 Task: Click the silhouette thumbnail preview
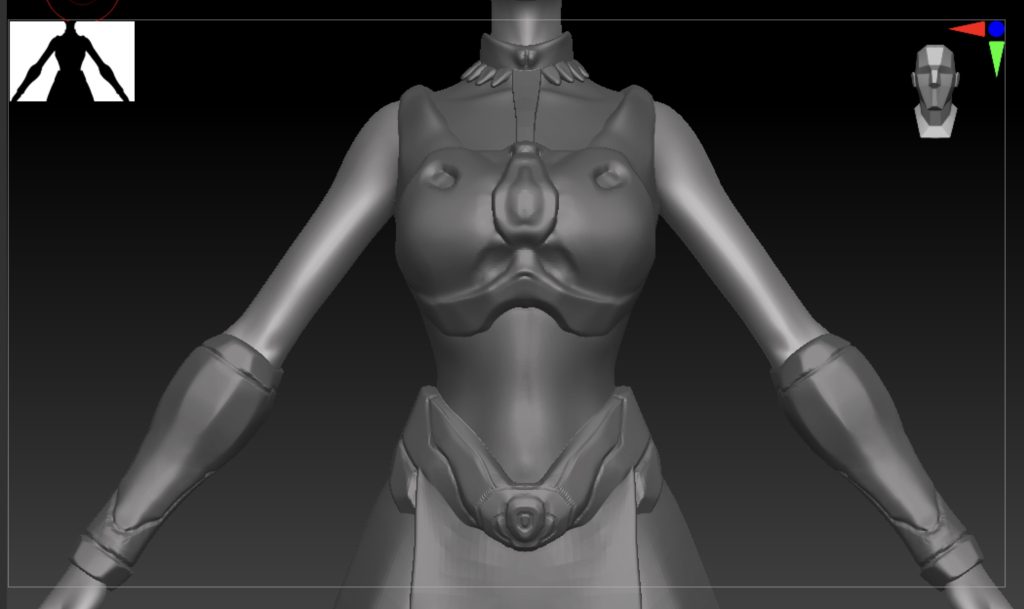[72, 61]
